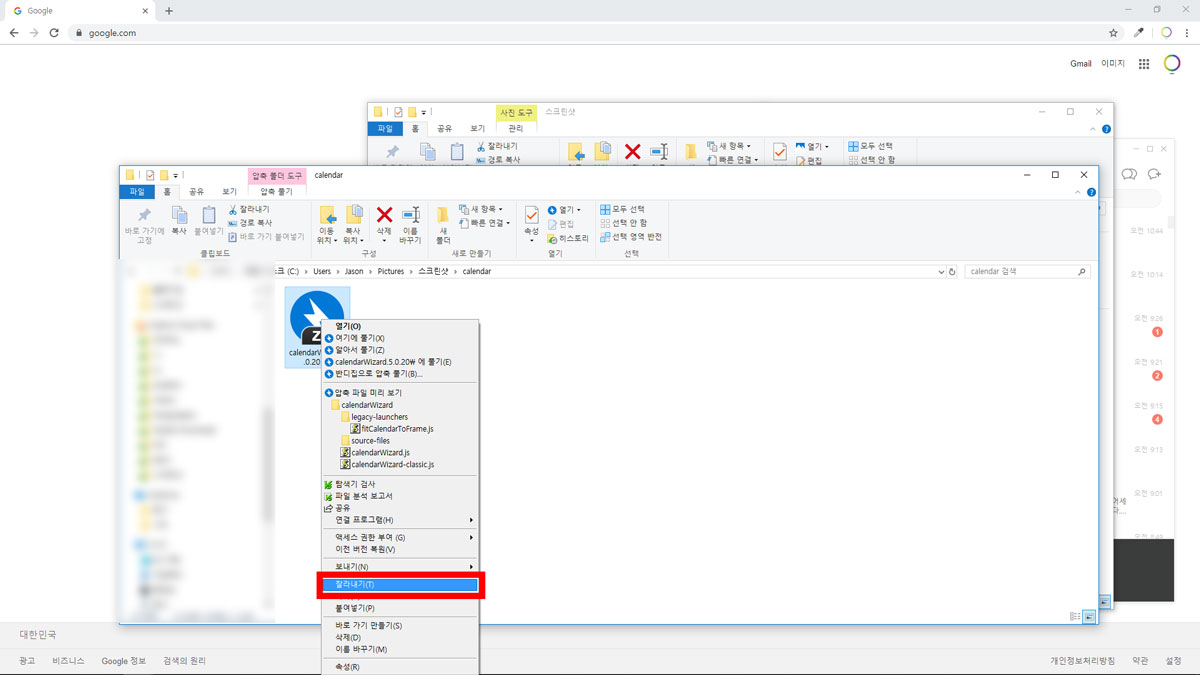Click 경로 복사 in calendar ribbon

(249, 223)
